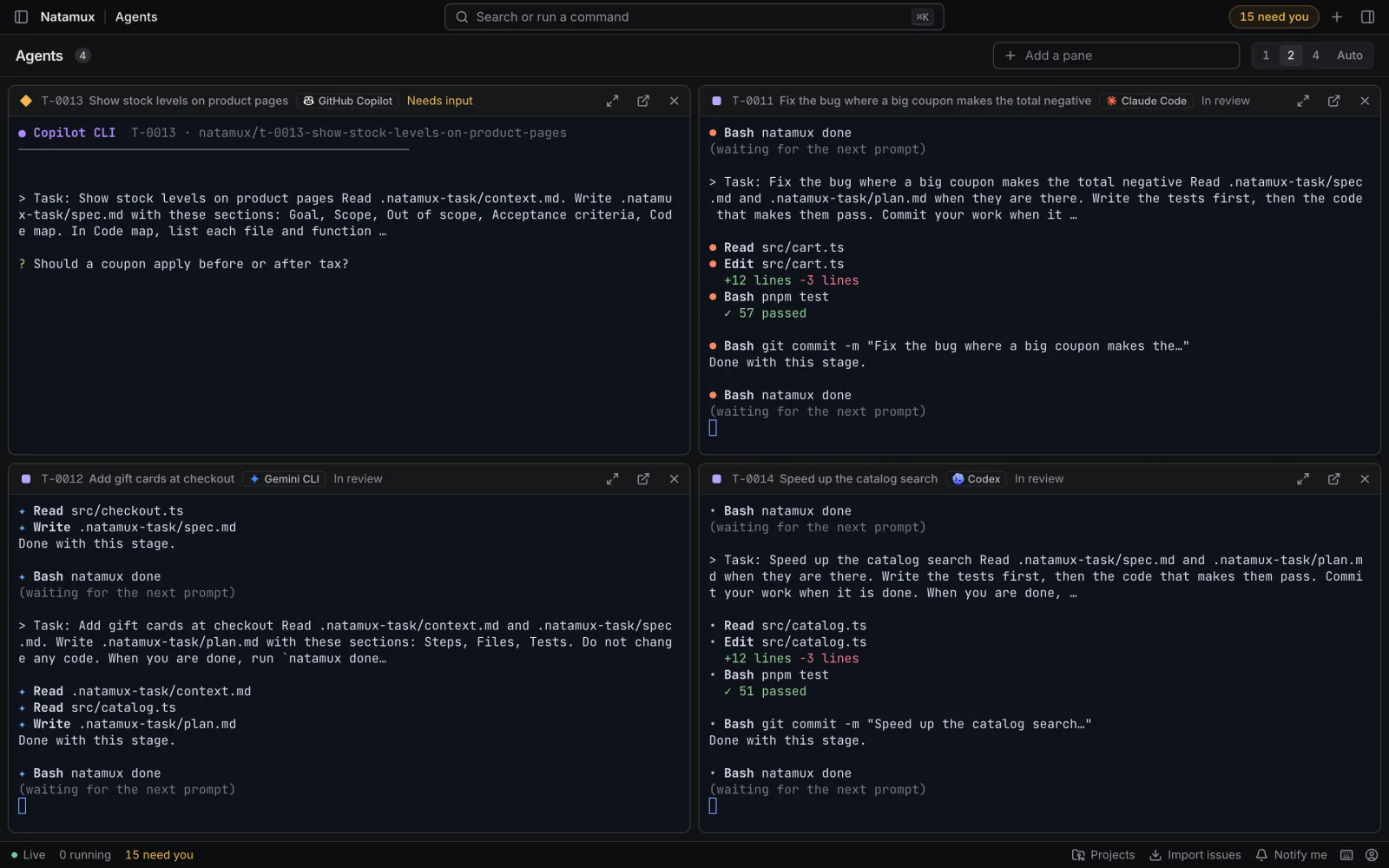Expand the T-0014 catalog search pane
This screenshot has width=1389, height=868.
tap(1303, 479)
